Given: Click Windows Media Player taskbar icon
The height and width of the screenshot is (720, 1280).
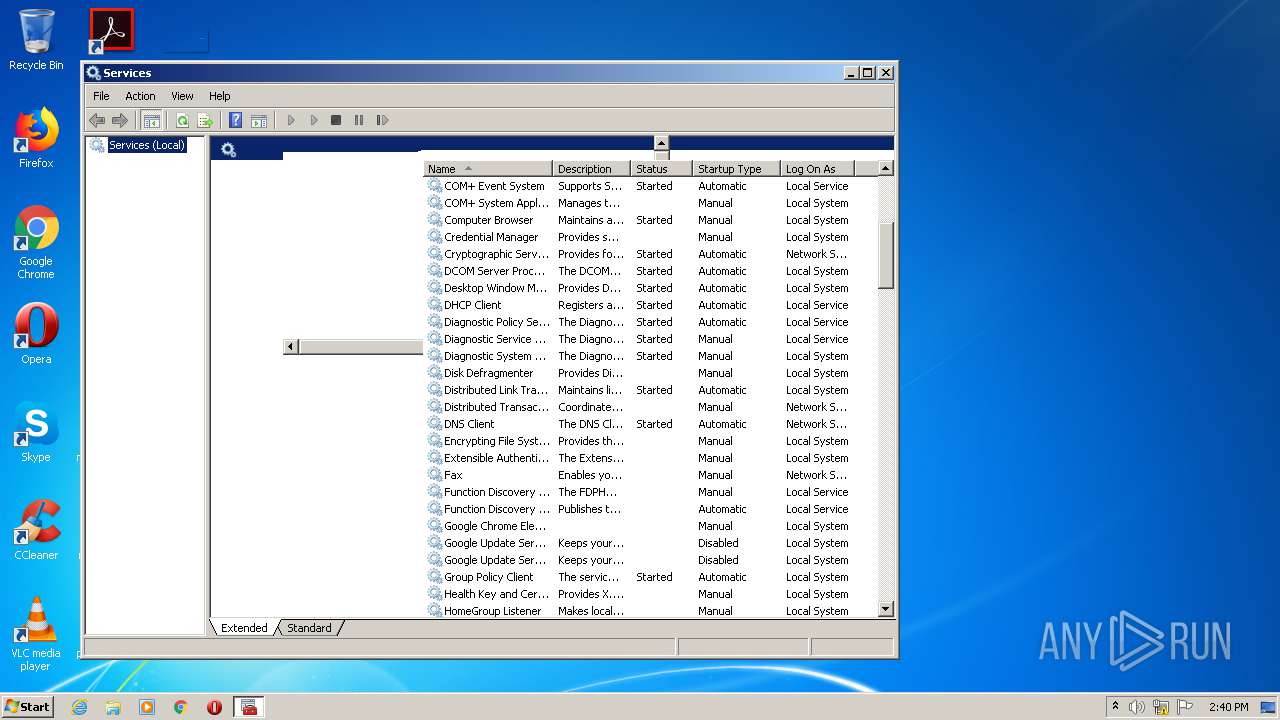Looking at the screenshot, I should click(147, 707).
